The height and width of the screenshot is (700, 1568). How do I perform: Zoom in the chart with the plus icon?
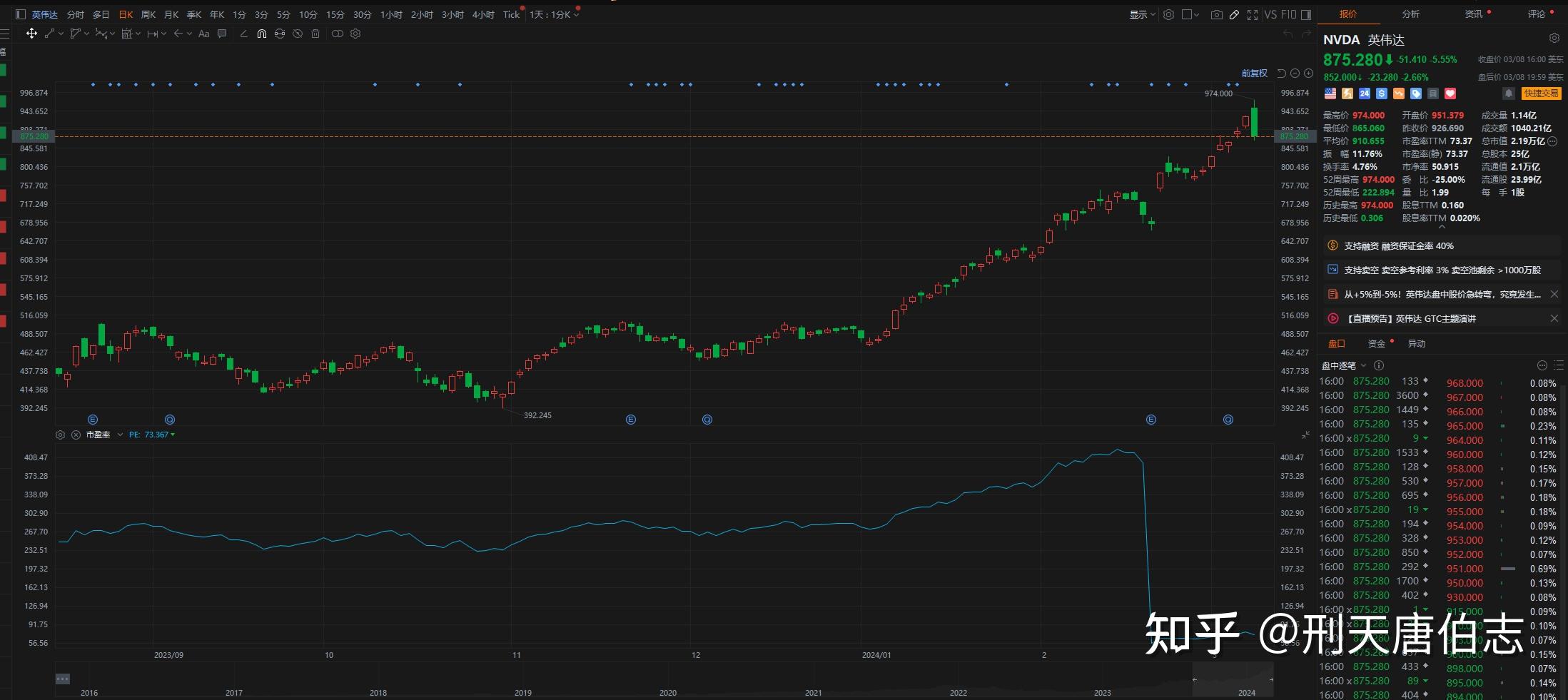1308,73
